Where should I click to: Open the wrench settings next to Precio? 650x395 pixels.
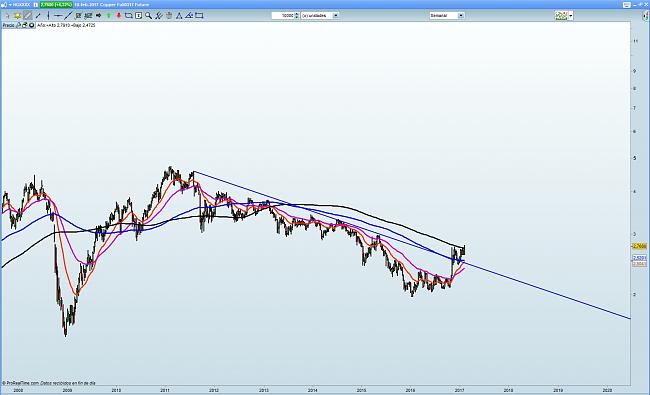click(18, 25)
